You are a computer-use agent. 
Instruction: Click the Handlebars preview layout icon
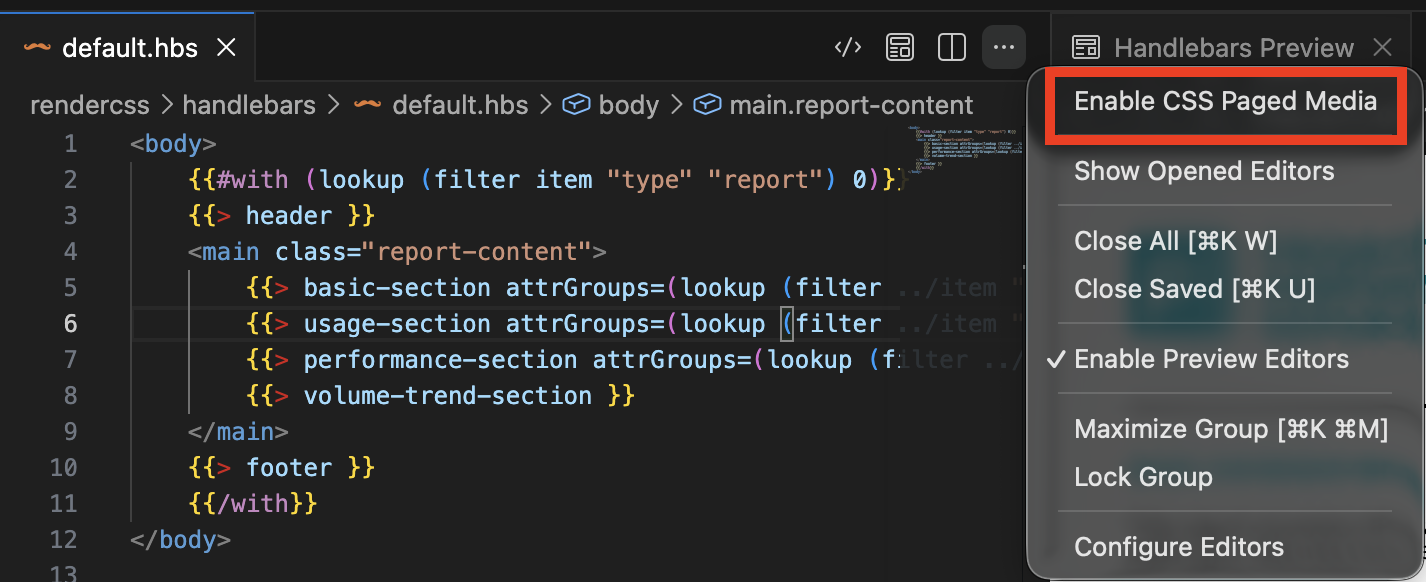pos(900,47)
